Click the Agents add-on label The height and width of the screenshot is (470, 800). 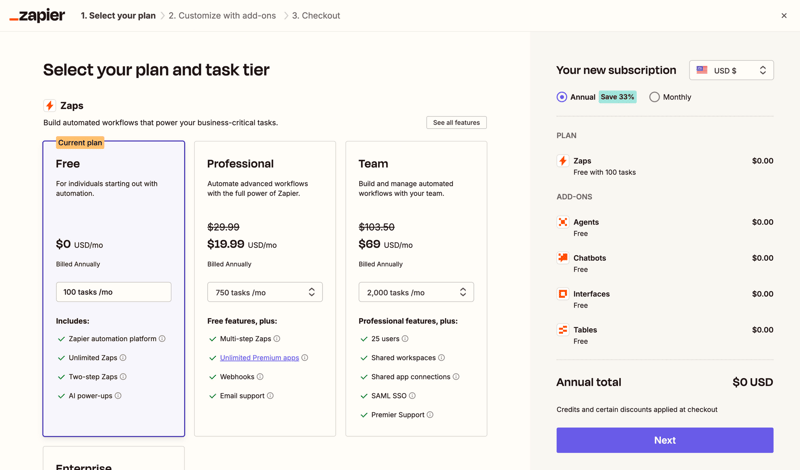586,222
